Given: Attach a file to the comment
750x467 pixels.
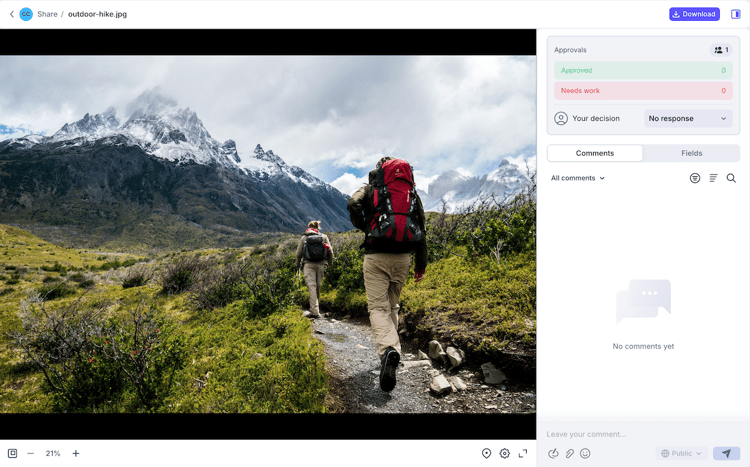Looking at the screenshot, I should tap(569, 453).
